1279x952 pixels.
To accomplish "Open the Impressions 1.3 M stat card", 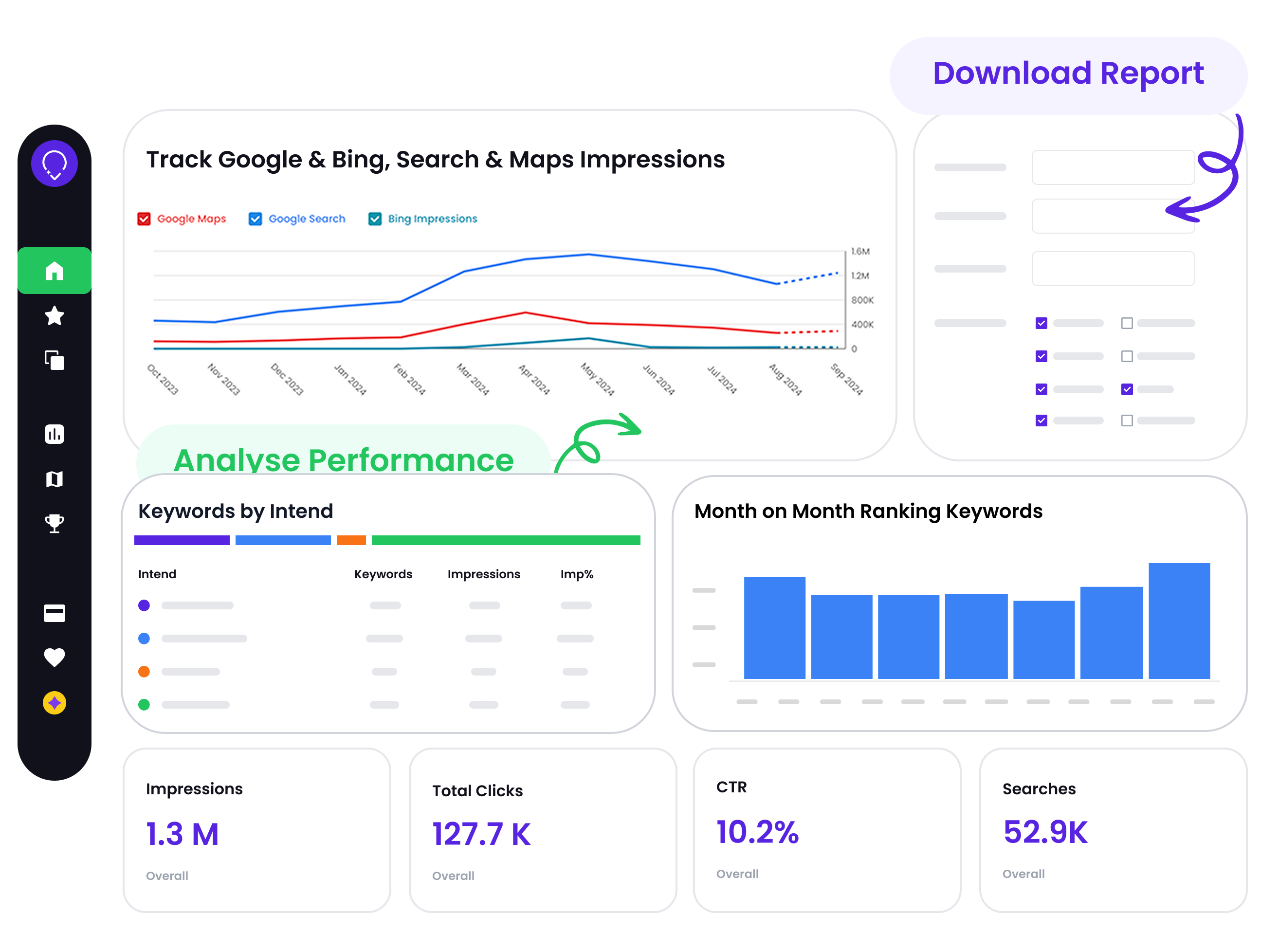I will click(257, 830).
